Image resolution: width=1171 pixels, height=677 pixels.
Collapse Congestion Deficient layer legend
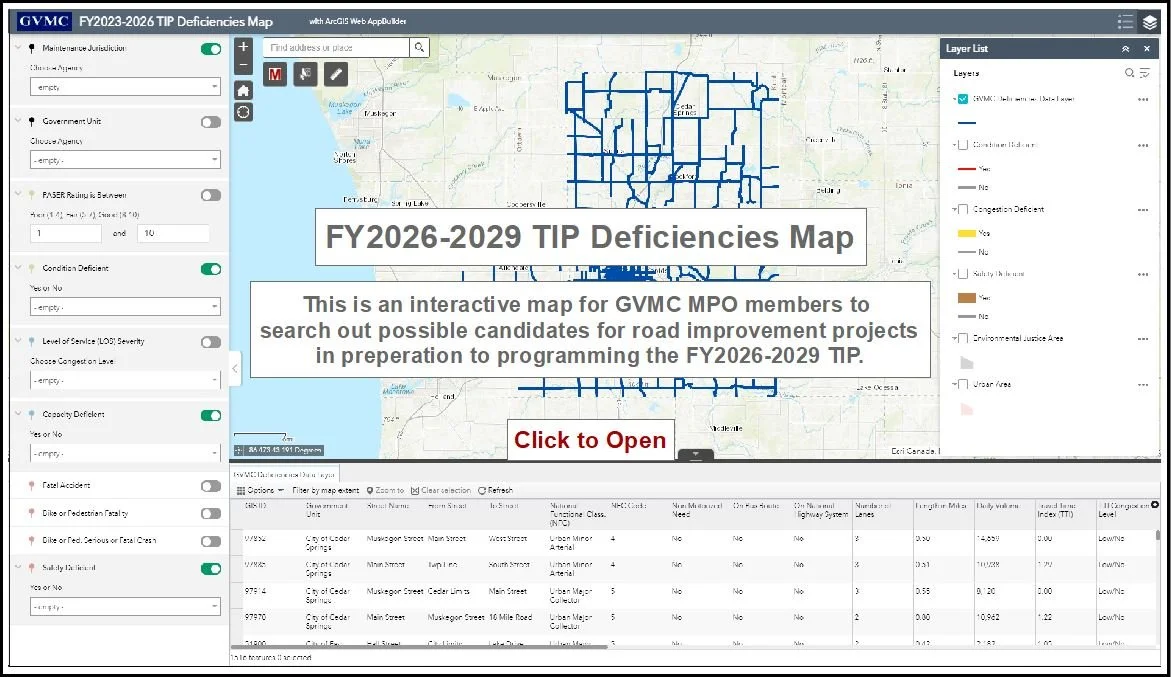[954, 210]
